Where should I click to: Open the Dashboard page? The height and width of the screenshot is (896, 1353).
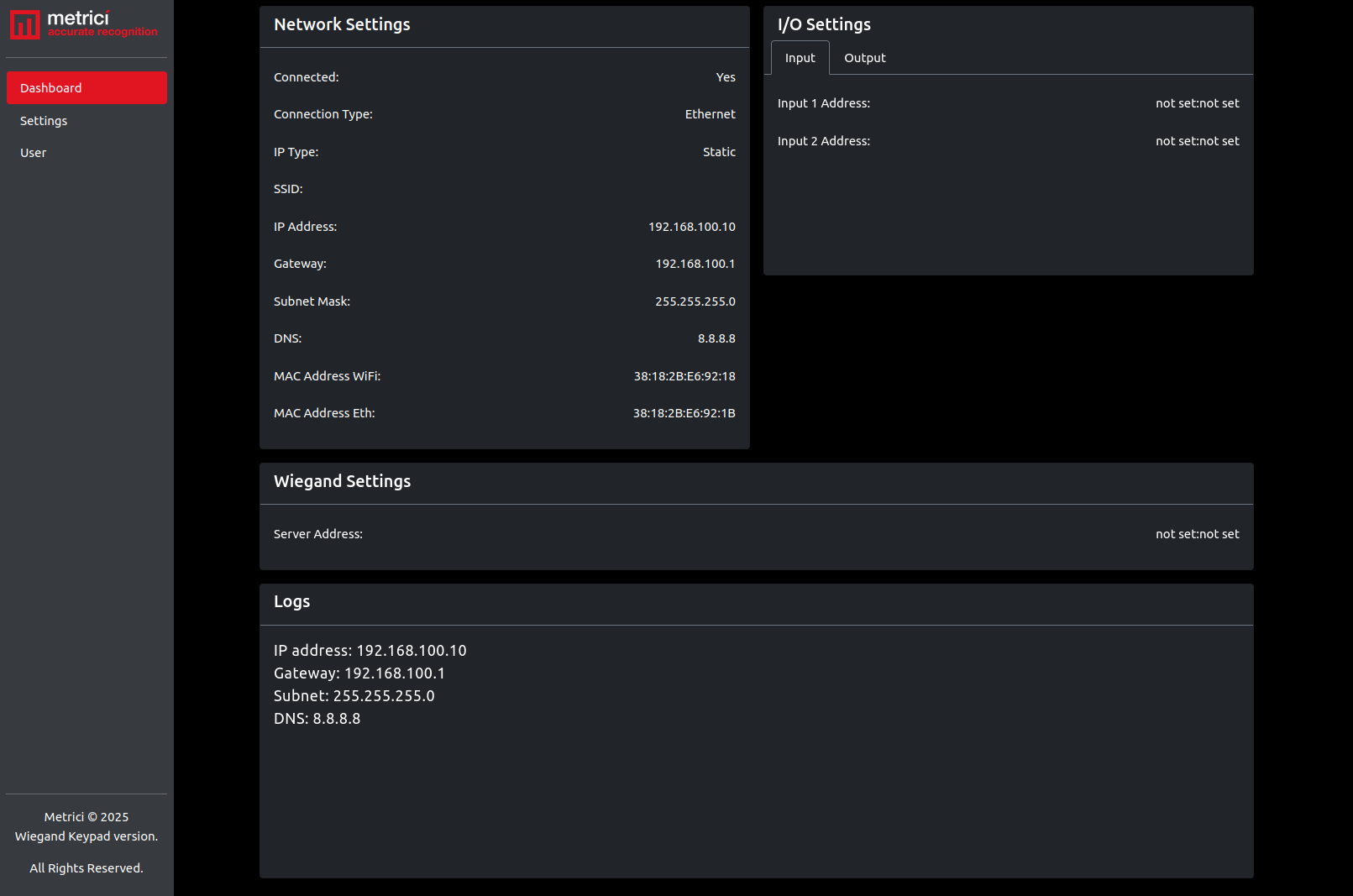tap(87, 88)
